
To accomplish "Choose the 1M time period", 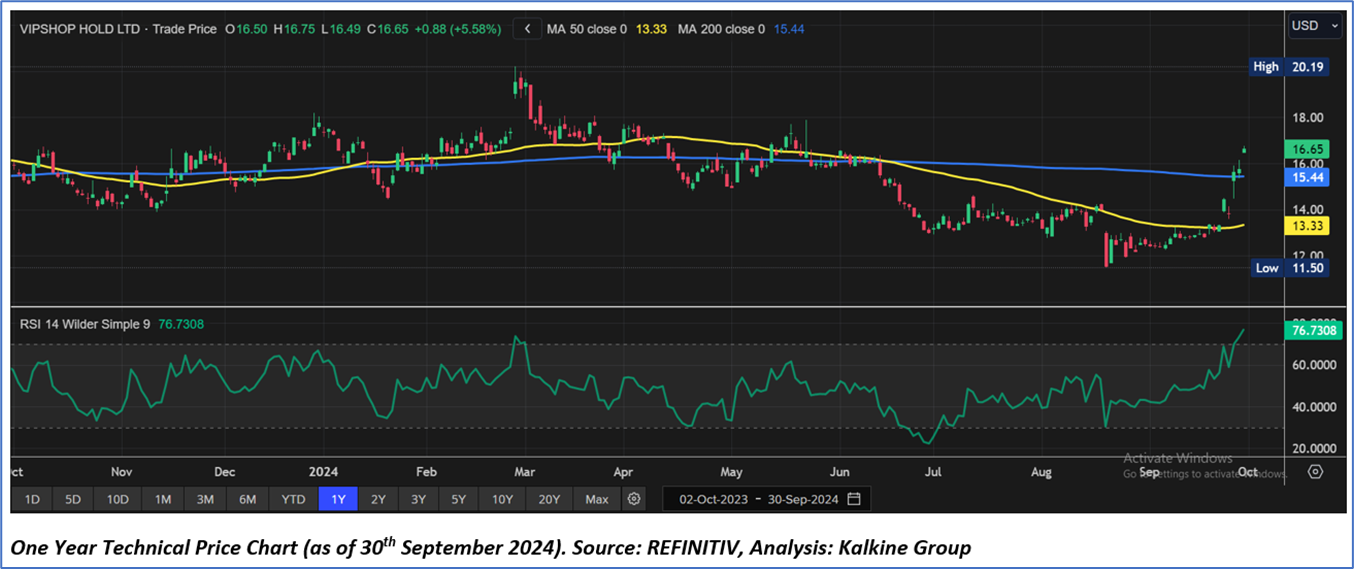I will pyautogui.click(x=162, y=498).
